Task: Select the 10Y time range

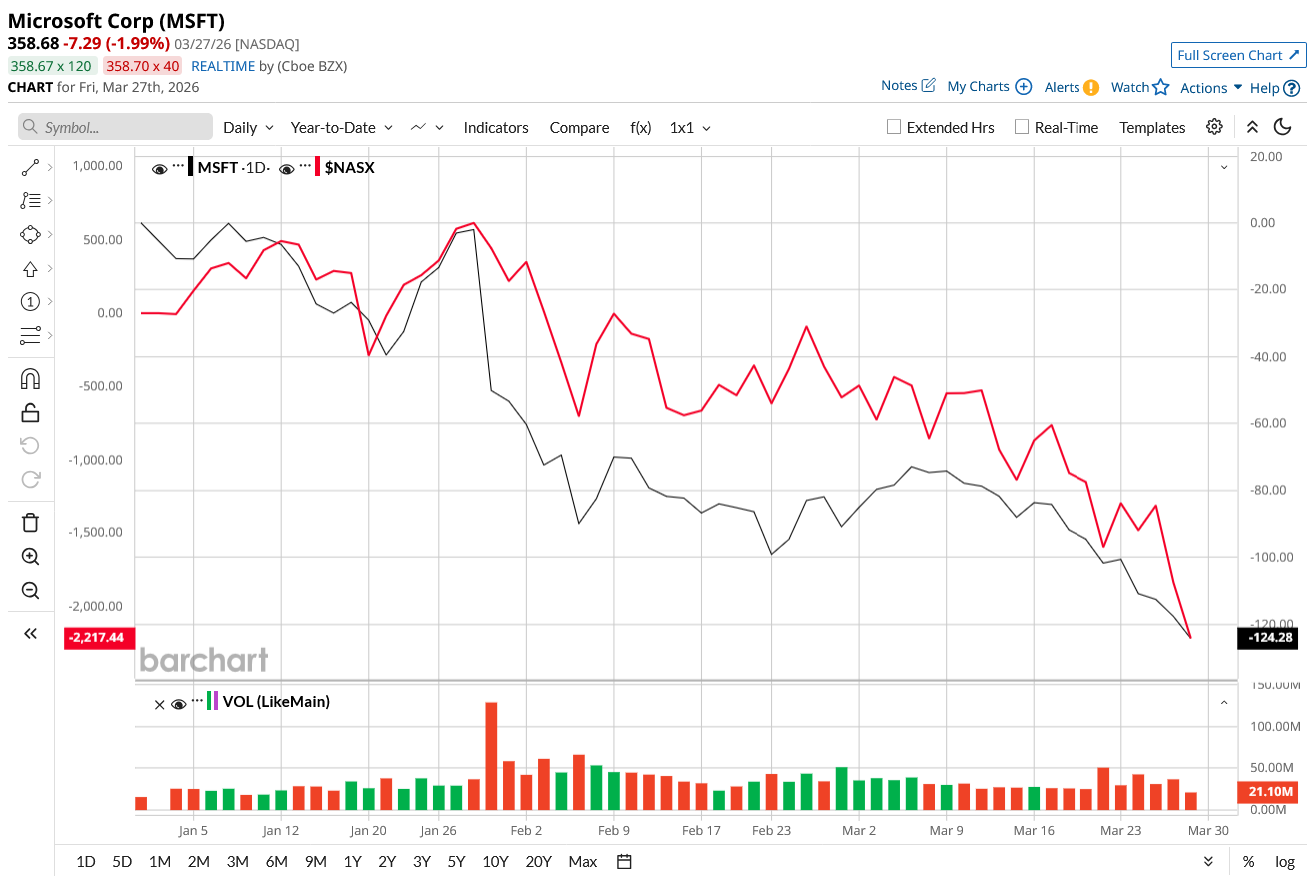Action: (495, 861)
